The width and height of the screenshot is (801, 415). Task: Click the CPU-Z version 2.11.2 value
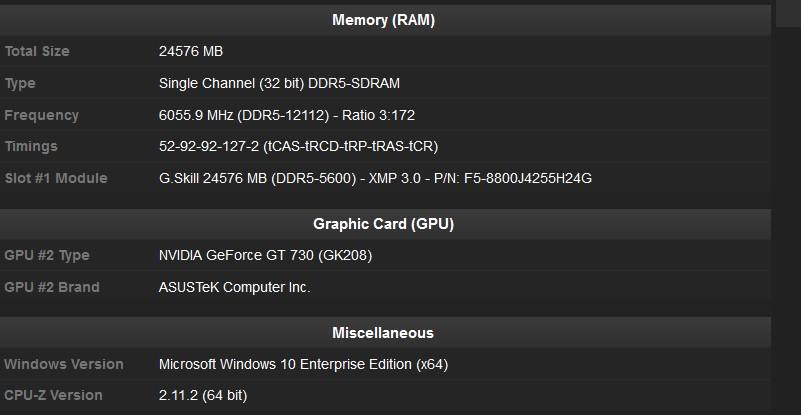click(203, 395)
